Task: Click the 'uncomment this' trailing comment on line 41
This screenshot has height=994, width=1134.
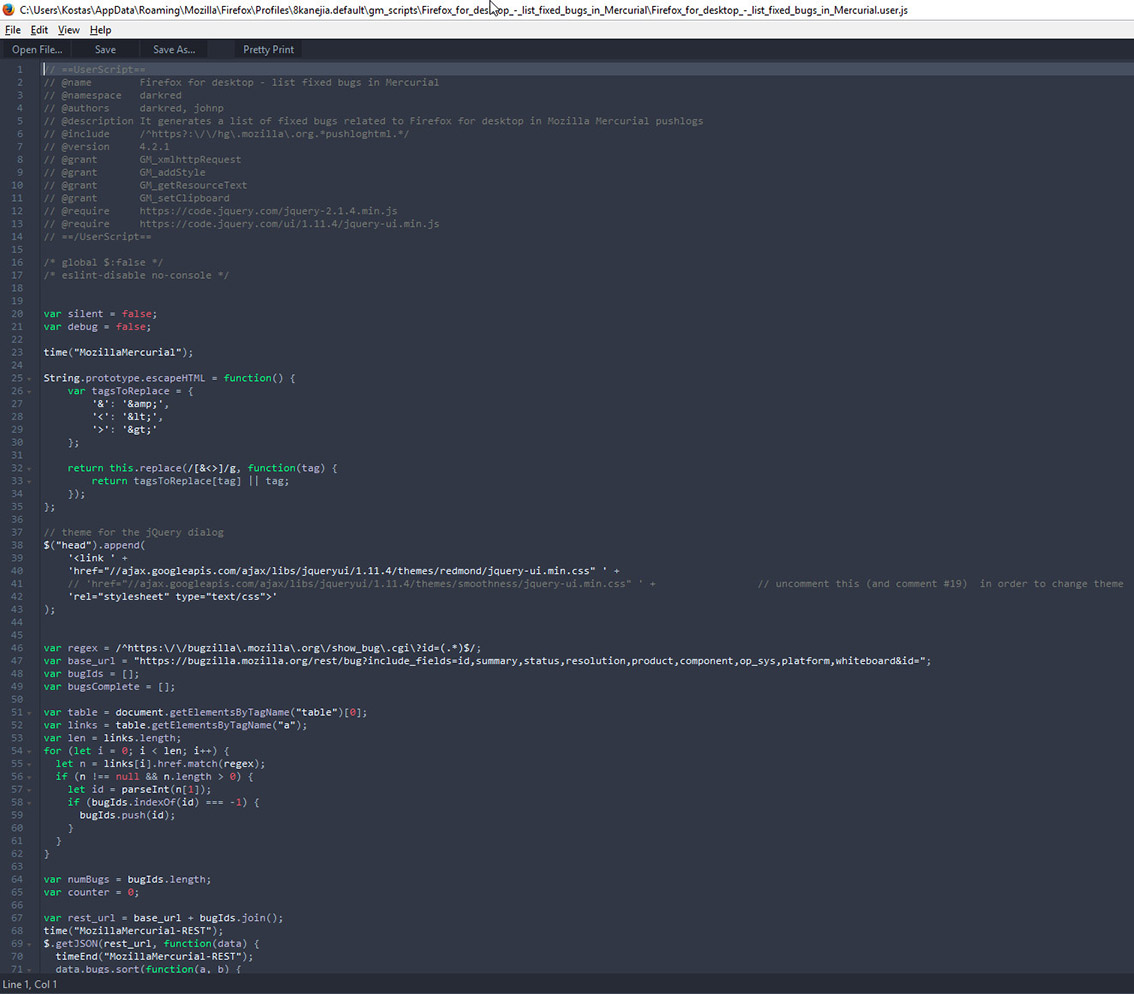Action: coord(941,584)
